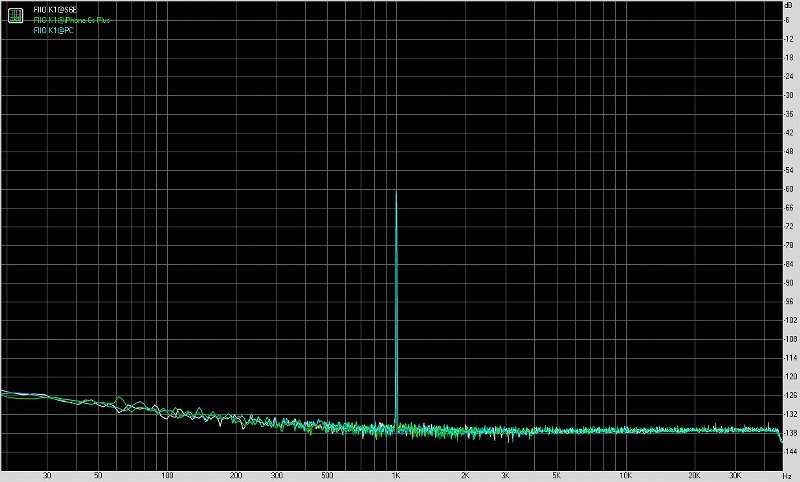Click the 2K label on the frequency axis

coord(466,476)
